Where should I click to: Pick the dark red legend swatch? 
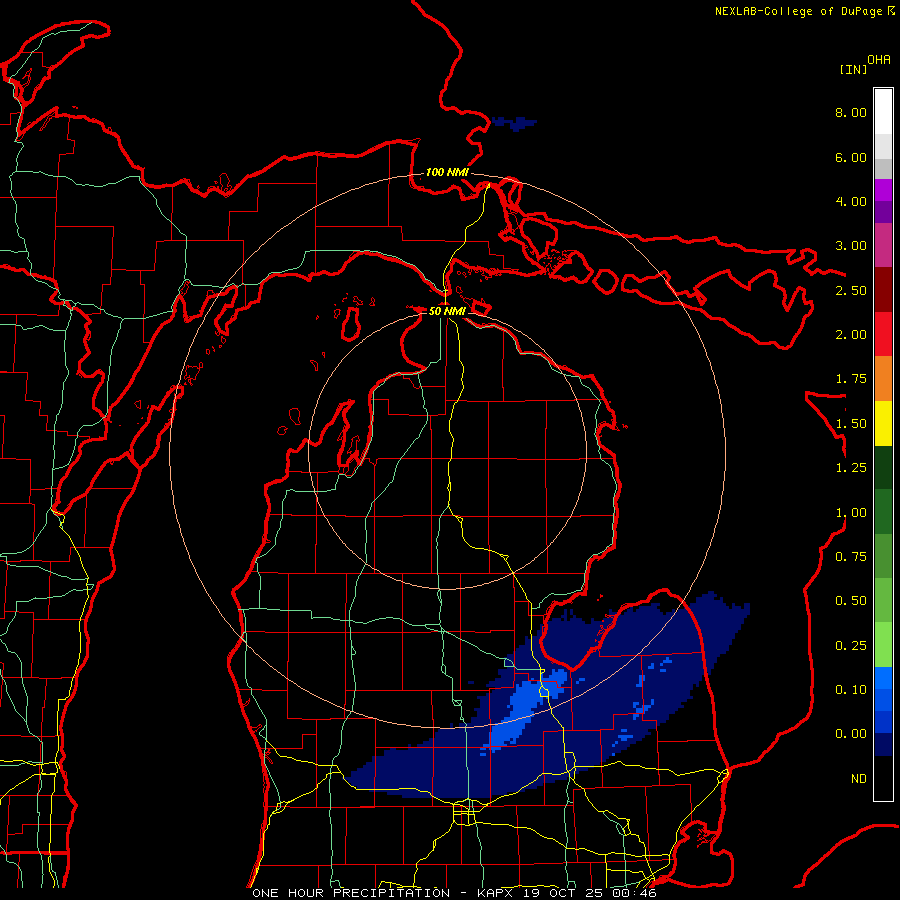click(x=883, y=290)
